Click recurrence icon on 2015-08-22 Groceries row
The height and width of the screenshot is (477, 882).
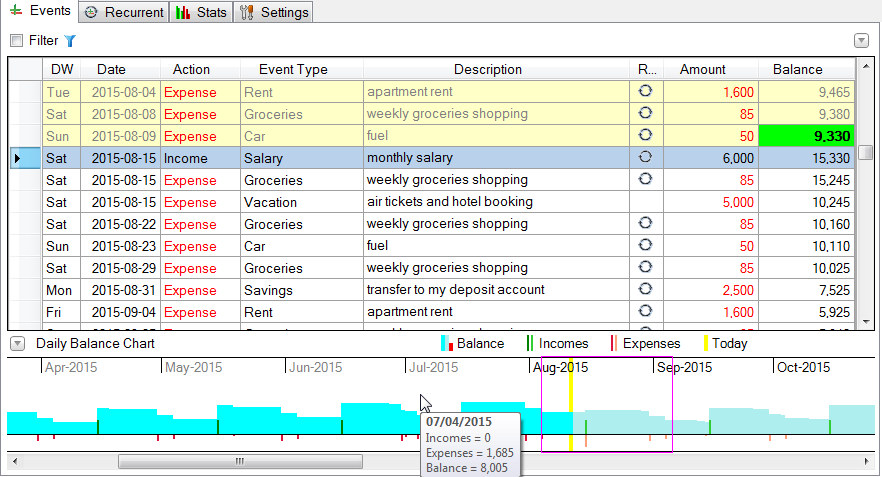(x=646, y=222)
